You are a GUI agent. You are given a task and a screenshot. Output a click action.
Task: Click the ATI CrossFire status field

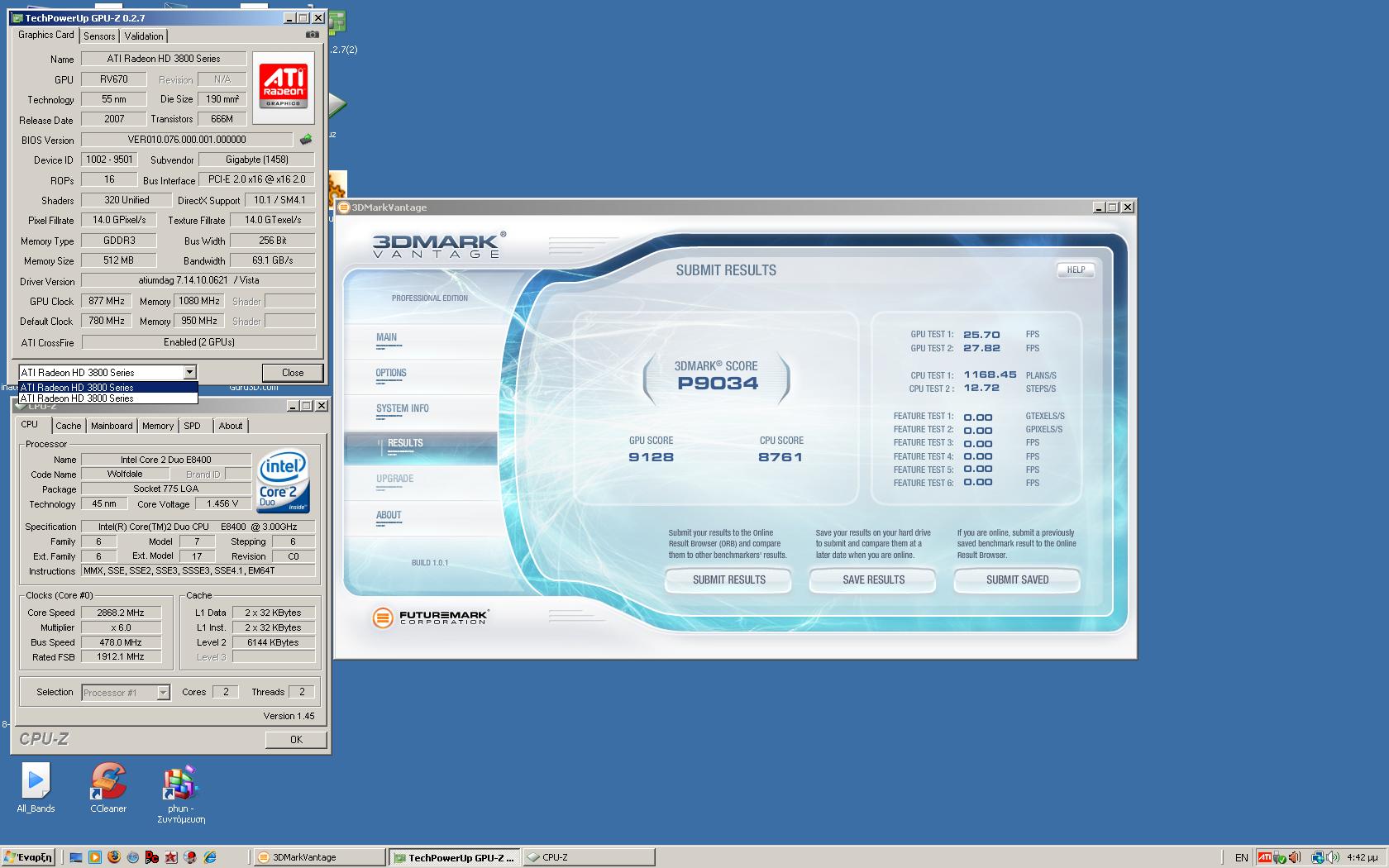point(198,342)
